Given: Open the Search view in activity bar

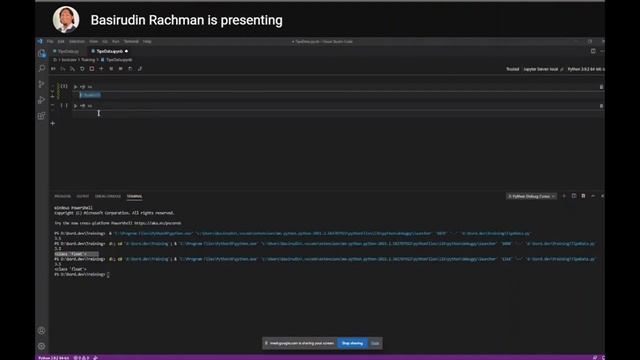Looking at the screenshot, I should click(42, 68).
